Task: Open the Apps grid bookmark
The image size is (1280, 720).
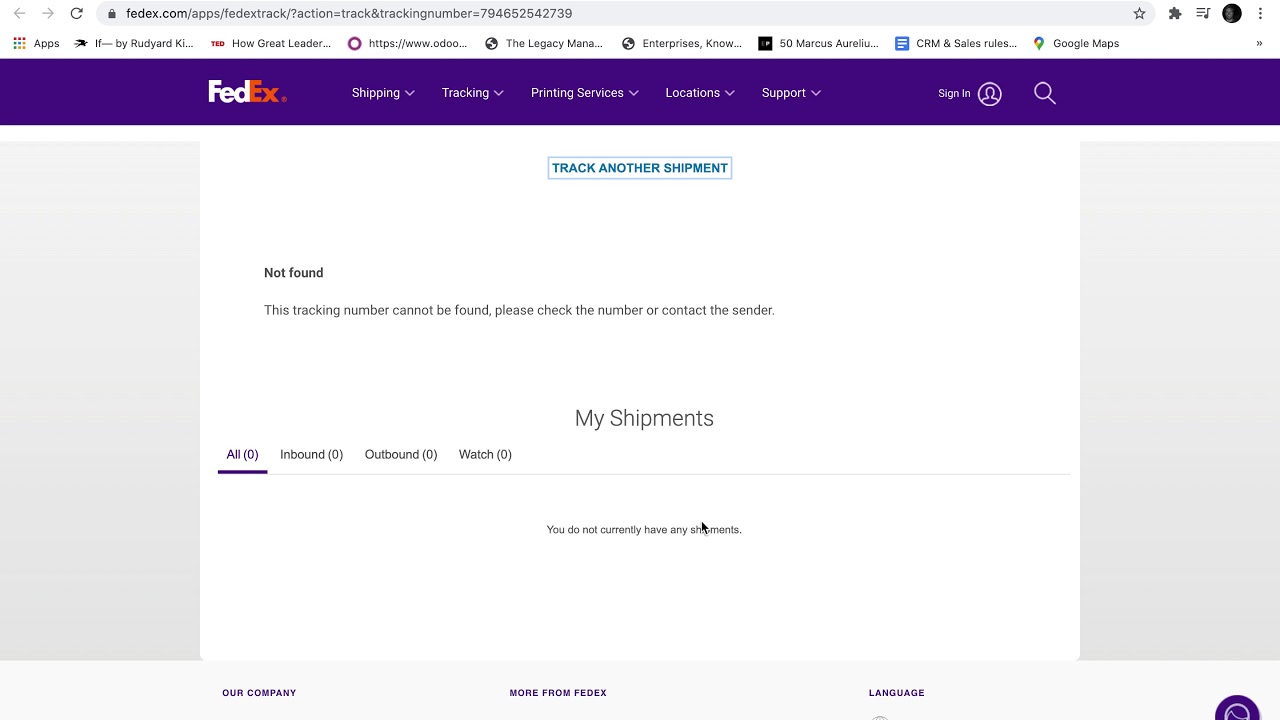Action: 36,43
